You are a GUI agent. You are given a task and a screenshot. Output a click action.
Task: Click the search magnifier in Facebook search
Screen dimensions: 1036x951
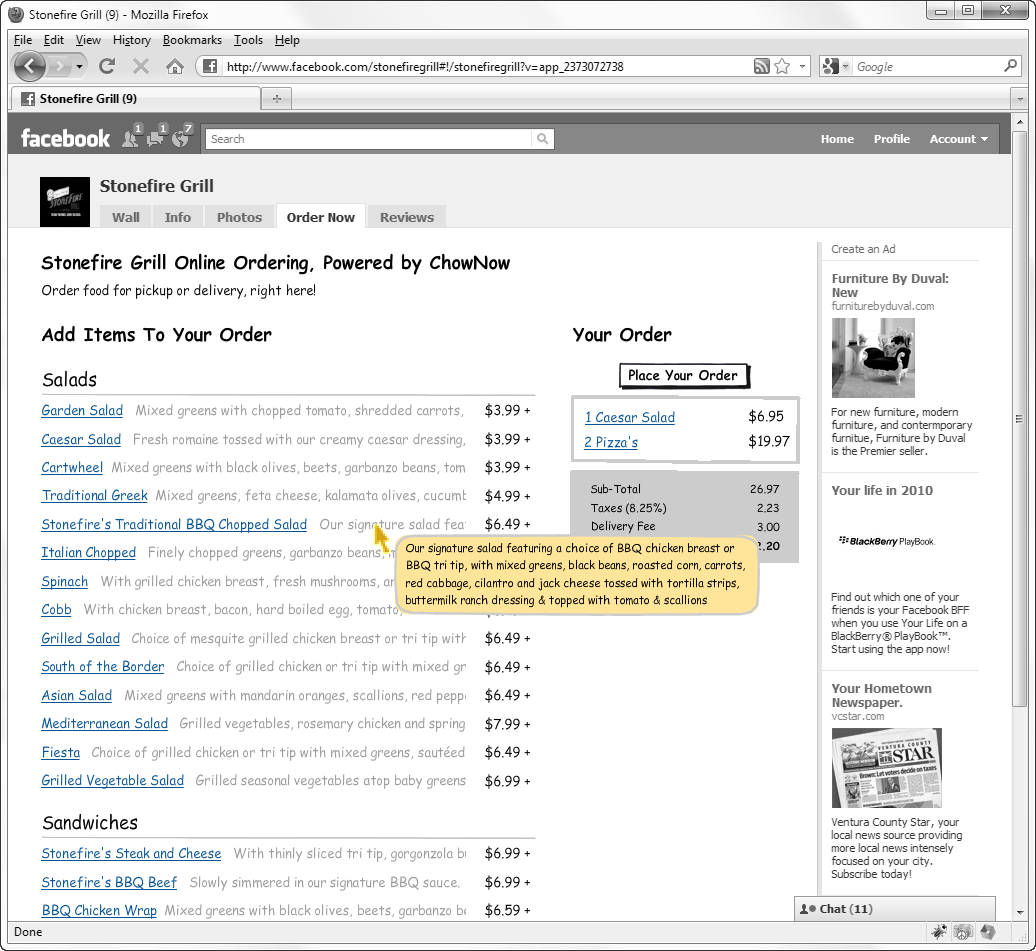(x=542, y=139)
